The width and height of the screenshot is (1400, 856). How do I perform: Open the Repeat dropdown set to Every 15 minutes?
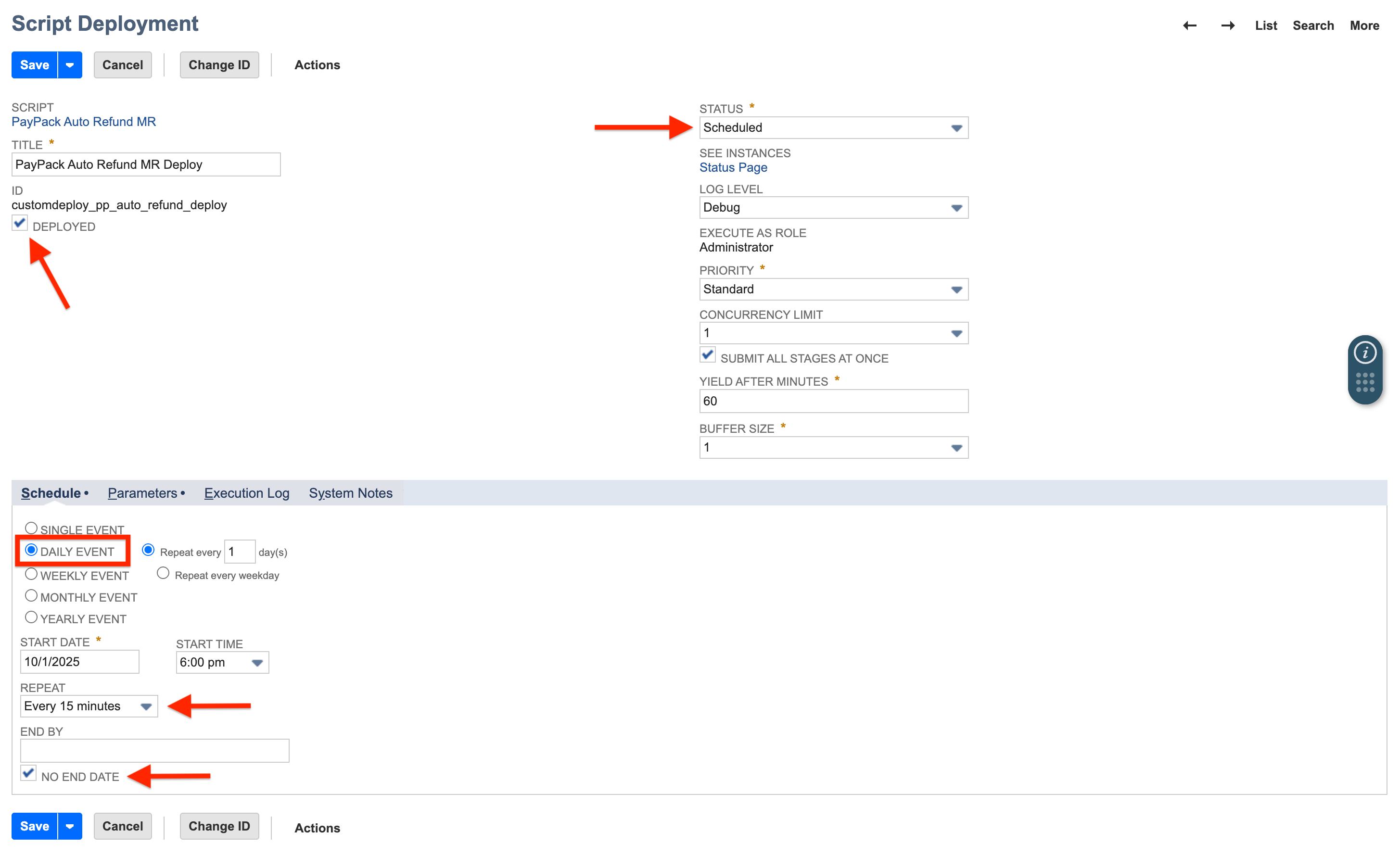click(146, 706)
